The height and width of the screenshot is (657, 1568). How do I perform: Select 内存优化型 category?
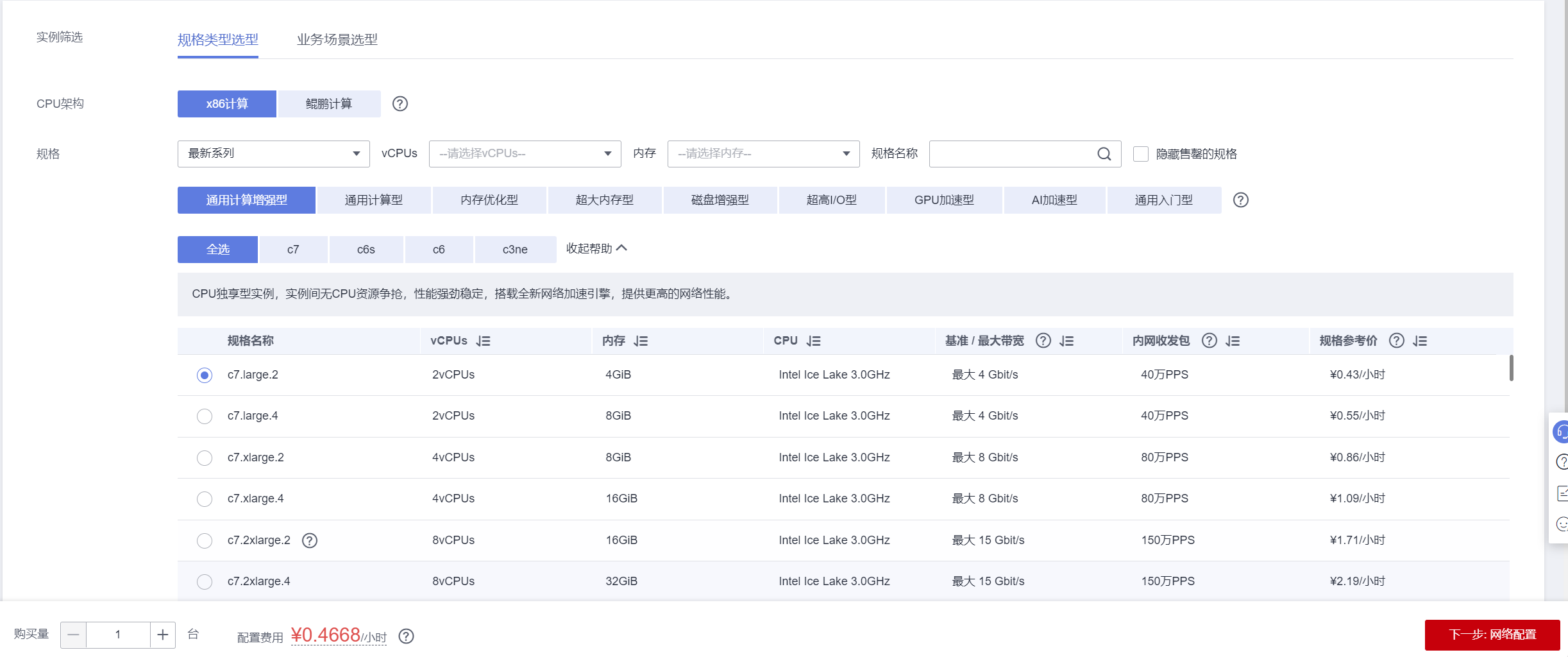pos(489,200)
